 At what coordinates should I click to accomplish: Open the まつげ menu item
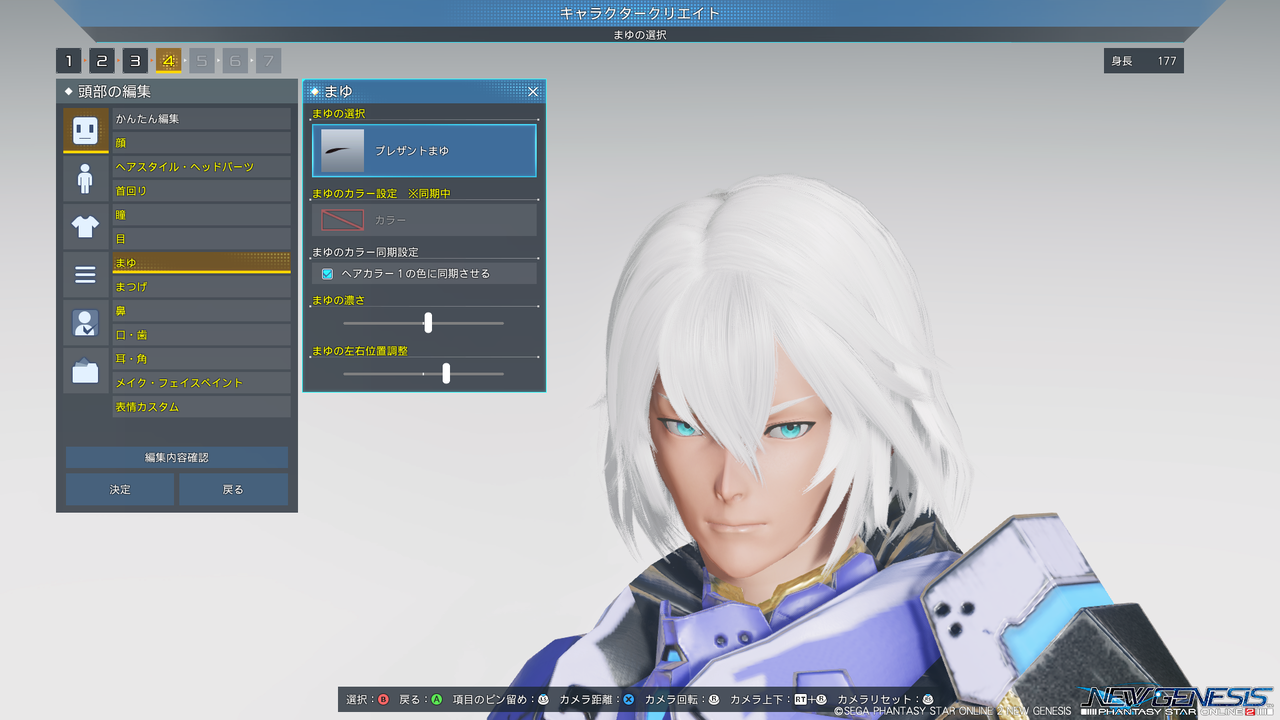201,287
